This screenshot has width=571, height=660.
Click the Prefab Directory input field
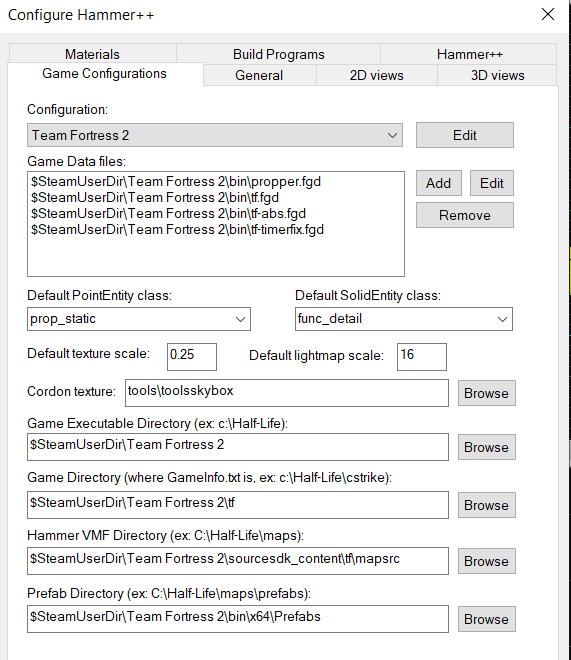(238, 619)
